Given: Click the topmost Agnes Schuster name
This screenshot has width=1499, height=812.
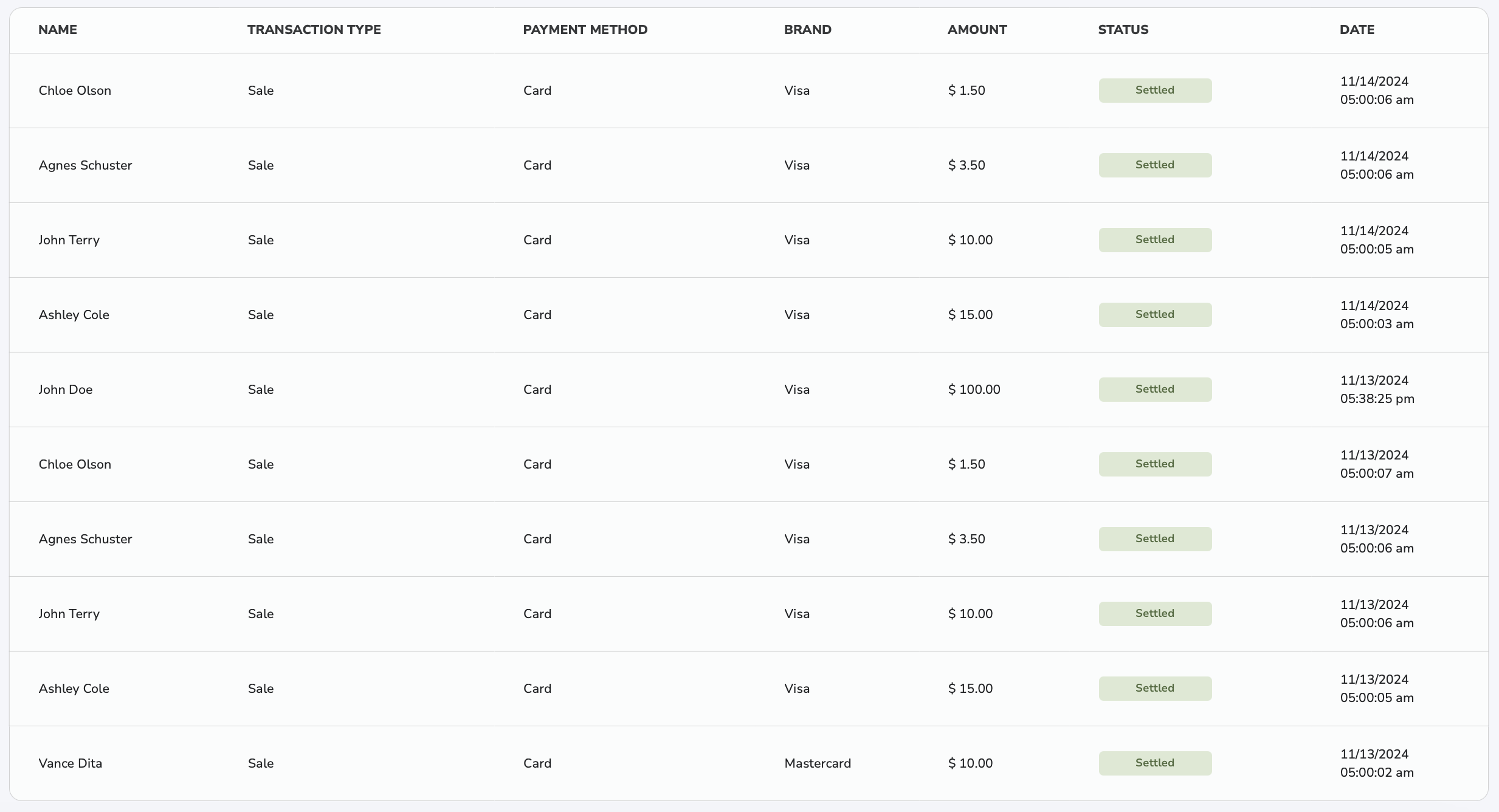Looking at the screenshot, I should (x=85, y=165).
